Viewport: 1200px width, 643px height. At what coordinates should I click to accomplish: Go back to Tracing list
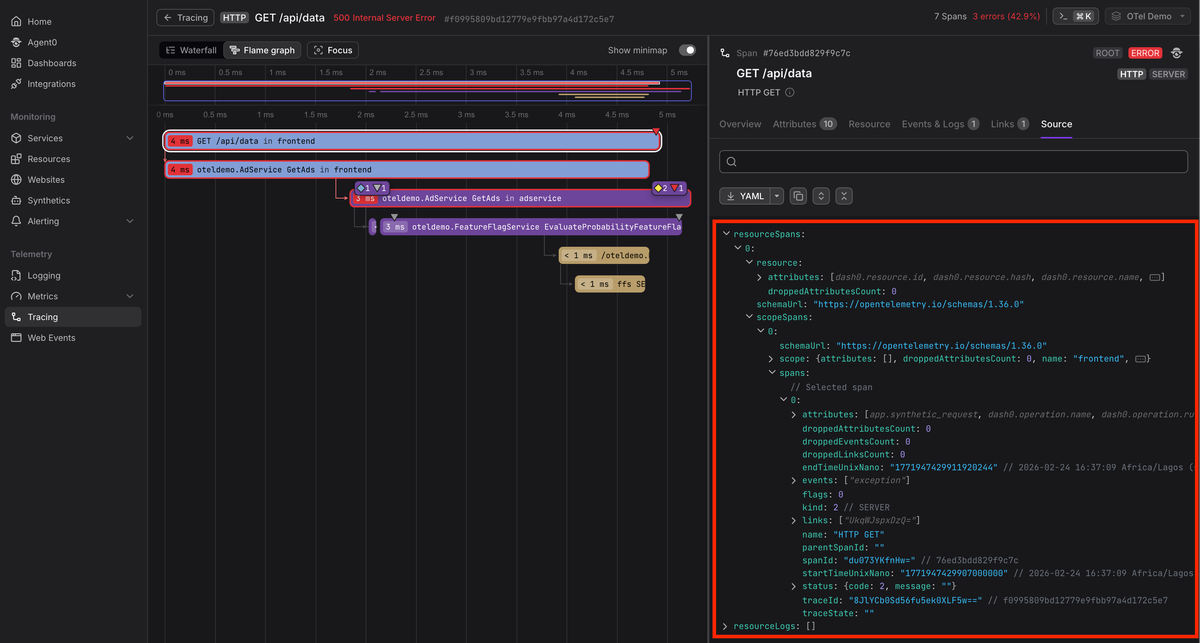click(186, 18)
